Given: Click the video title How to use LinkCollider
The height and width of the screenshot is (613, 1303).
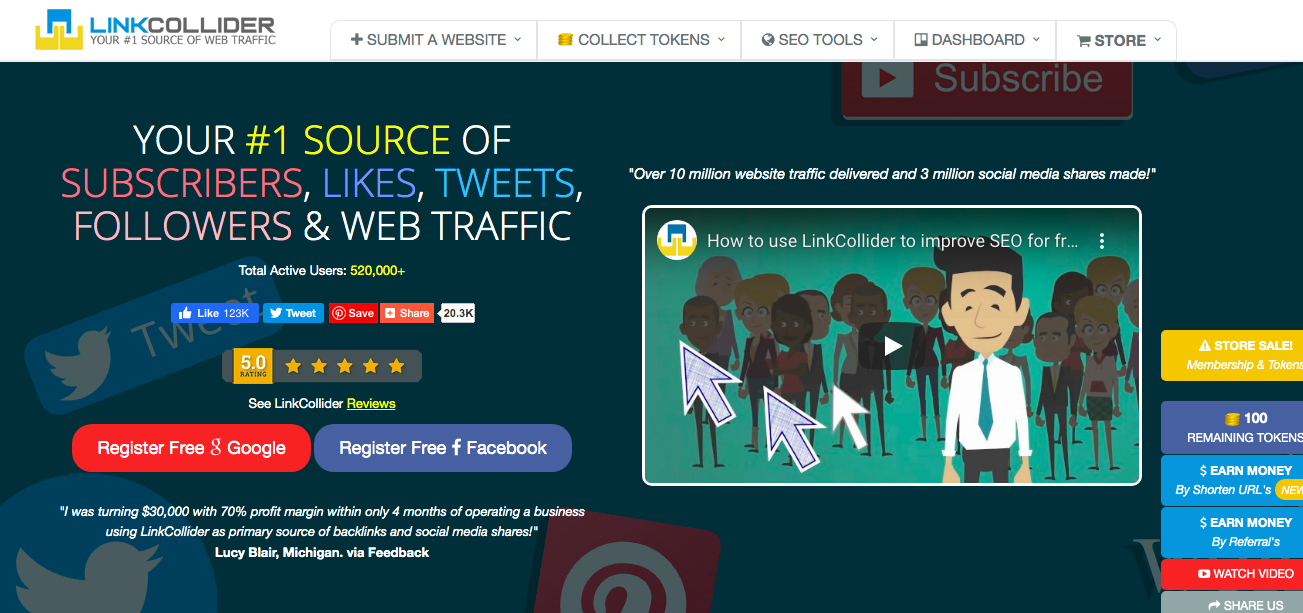Looking at the screenshot, I should click(x=893, y=241).
